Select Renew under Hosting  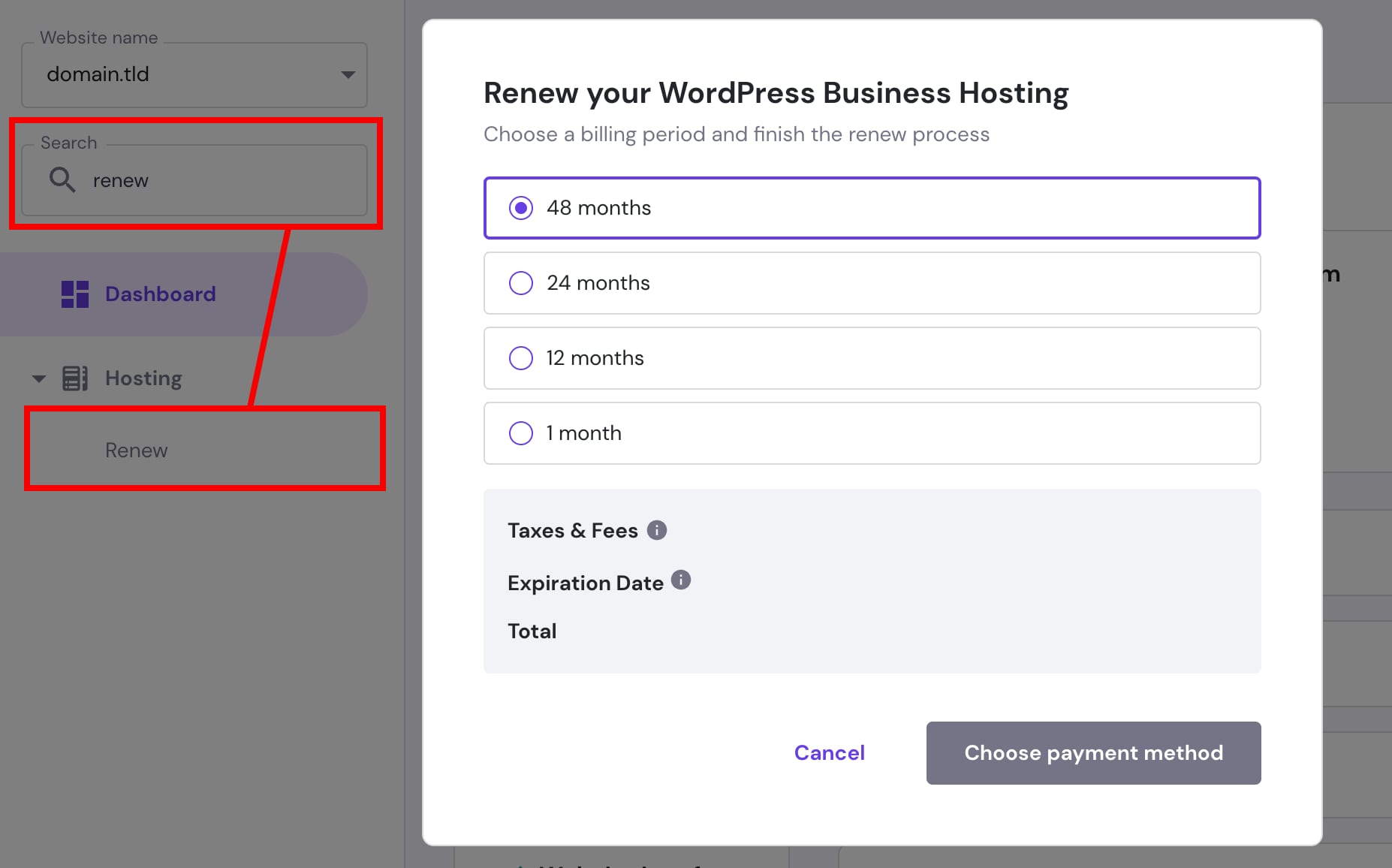(136, 449)
